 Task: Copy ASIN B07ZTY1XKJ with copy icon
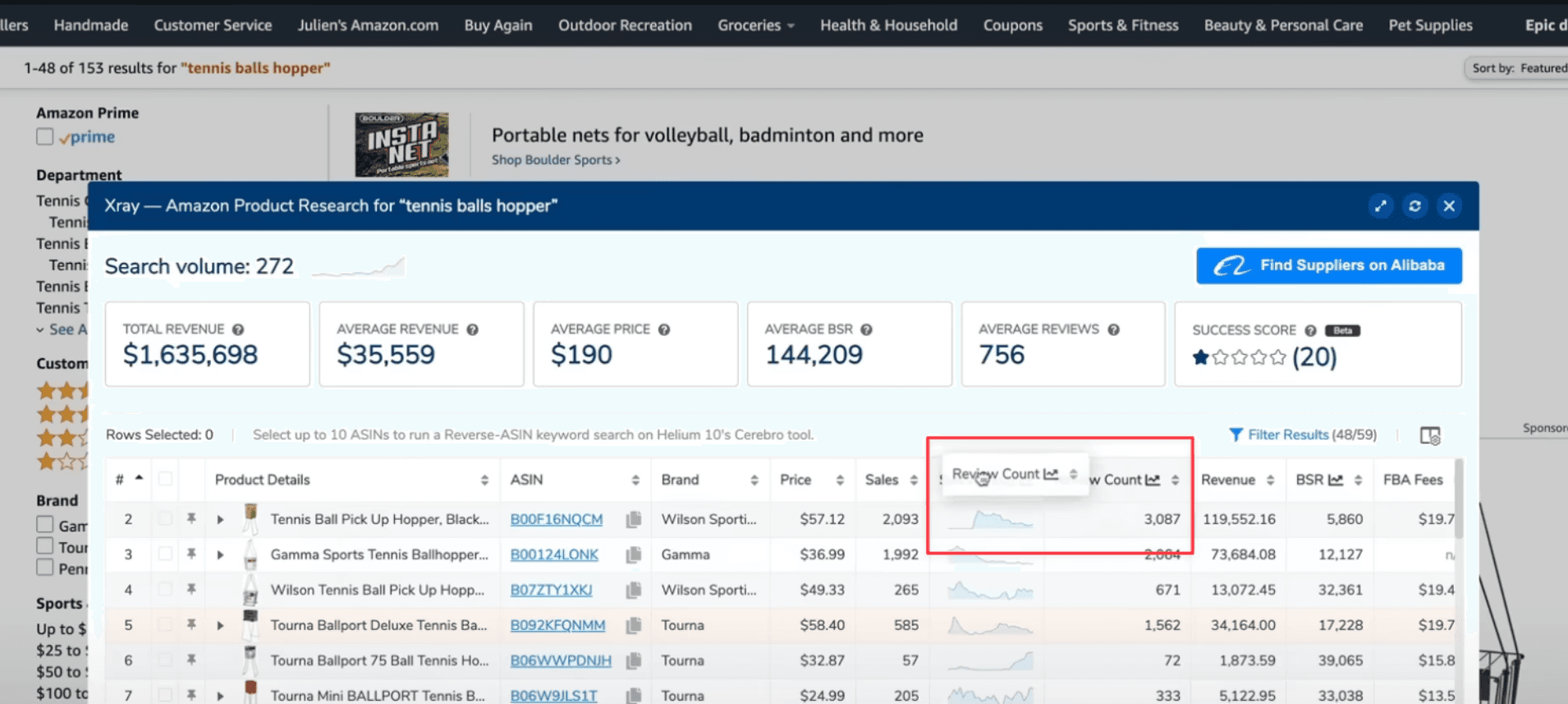point(633,590)
